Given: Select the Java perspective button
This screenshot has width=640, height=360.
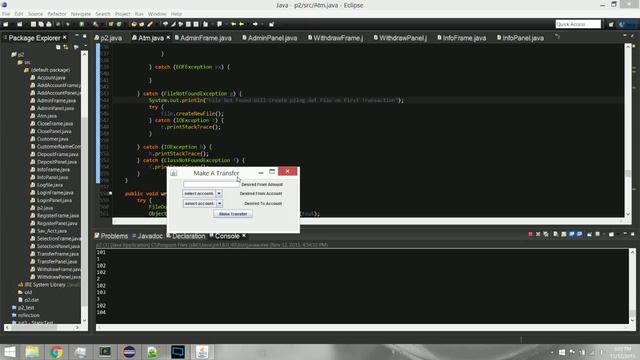Looking at the screenshot, I should pos(627,24).
